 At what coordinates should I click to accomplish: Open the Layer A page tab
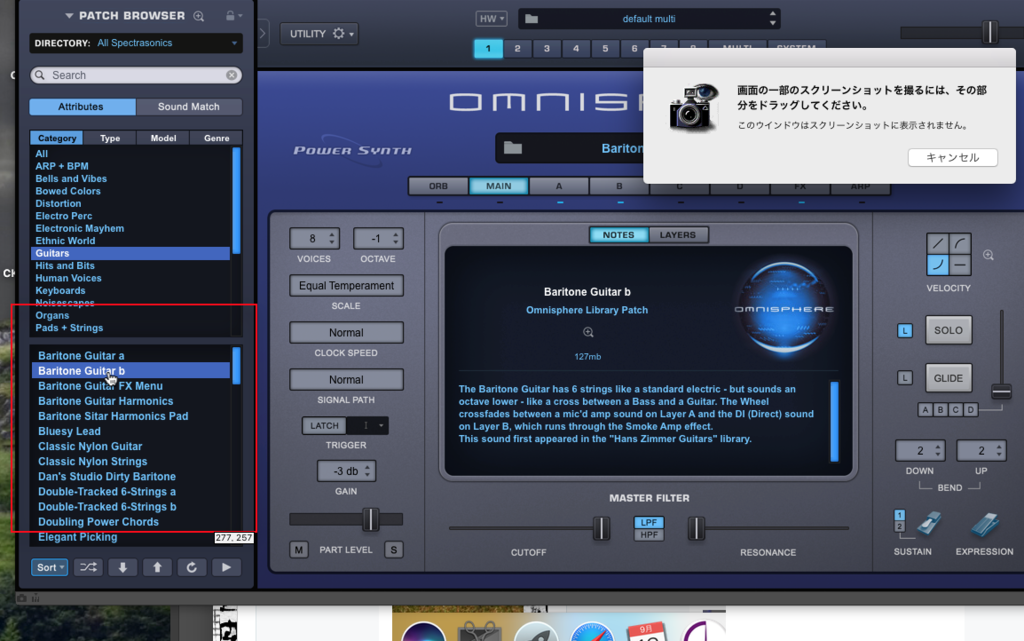[559, 186]
